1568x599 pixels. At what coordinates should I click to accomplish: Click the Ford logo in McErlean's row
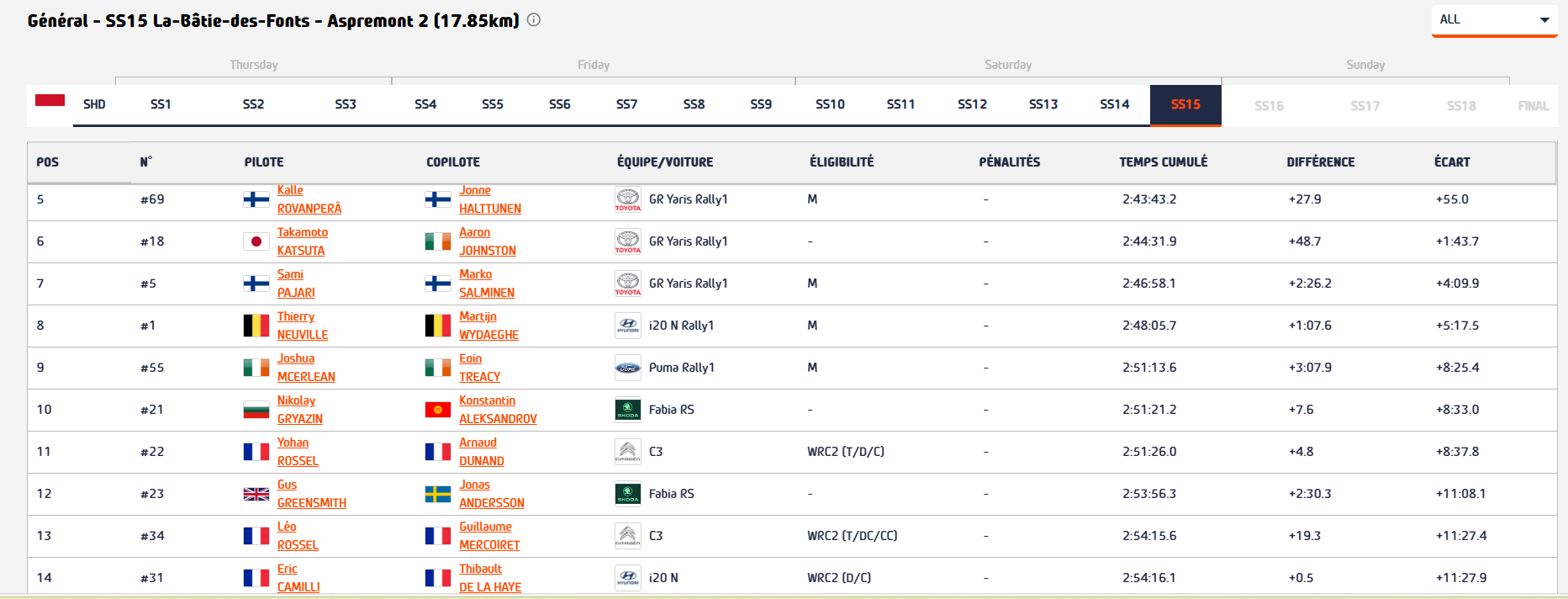(627, 368)
